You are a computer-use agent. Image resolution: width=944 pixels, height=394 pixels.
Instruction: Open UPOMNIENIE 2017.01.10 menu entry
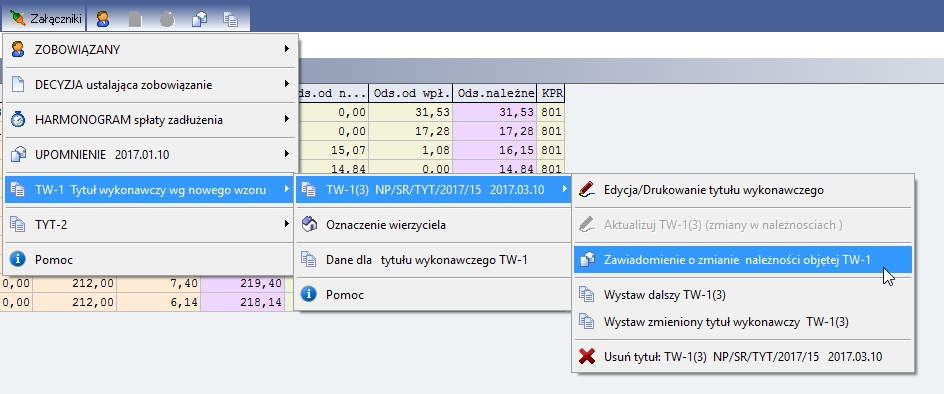point(151,155)
